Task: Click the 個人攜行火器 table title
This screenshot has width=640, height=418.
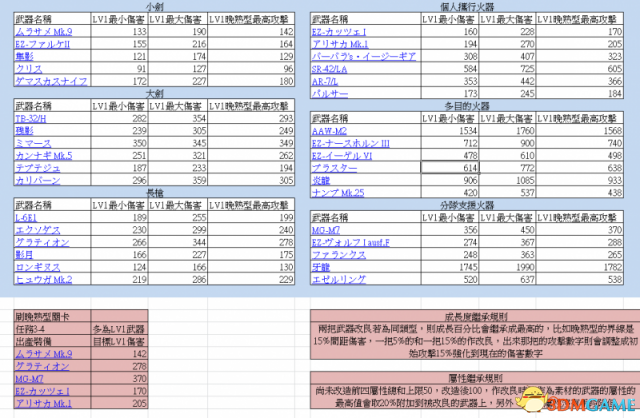Action: [x=467, y=7]
